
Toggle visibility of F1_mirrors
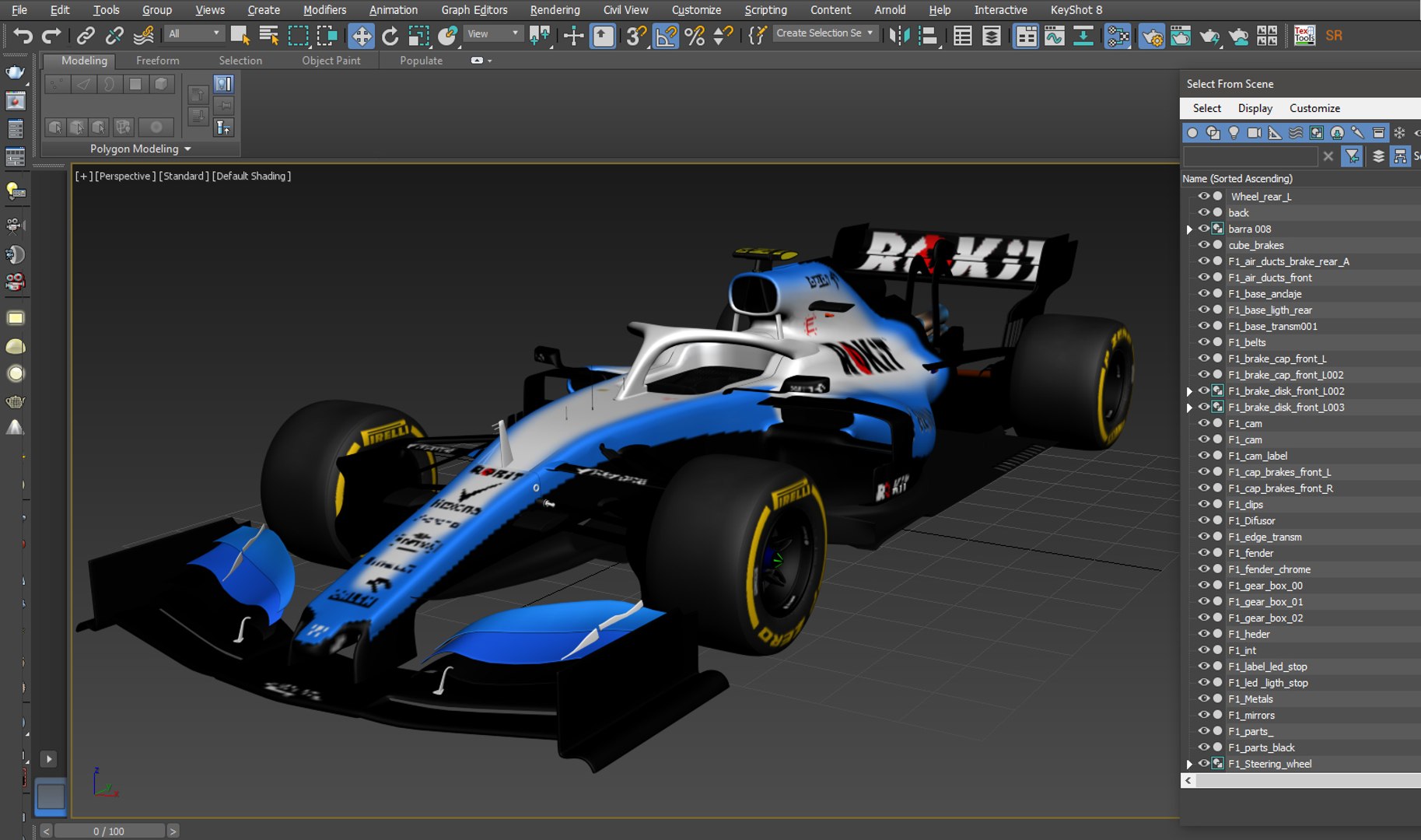[x=1203, y=715]
